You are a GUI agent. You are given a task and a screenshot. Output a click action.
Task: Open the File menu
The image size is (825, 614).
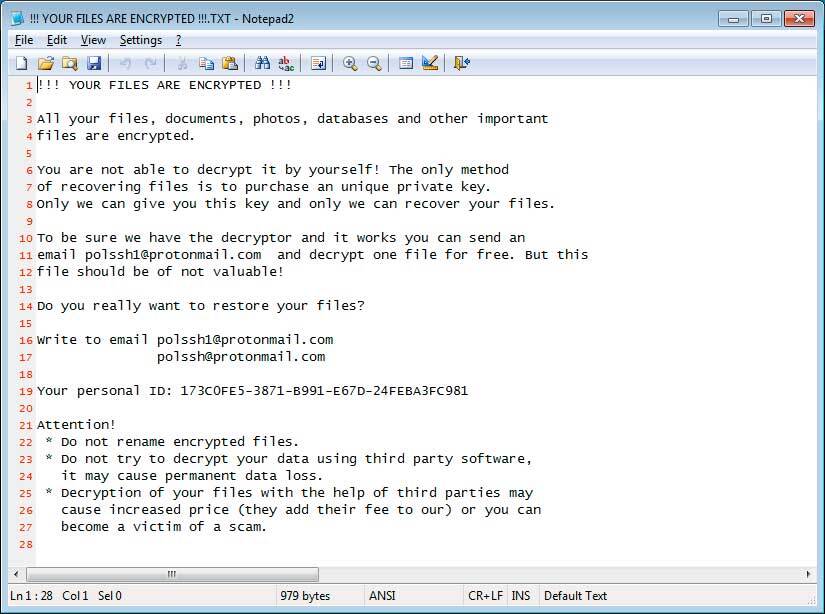click(24, 40)
